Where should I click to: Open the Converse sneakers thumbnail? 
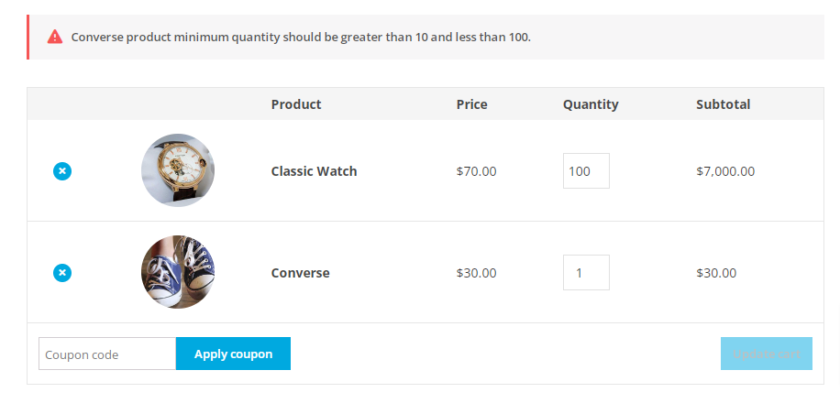pos(178,272)
